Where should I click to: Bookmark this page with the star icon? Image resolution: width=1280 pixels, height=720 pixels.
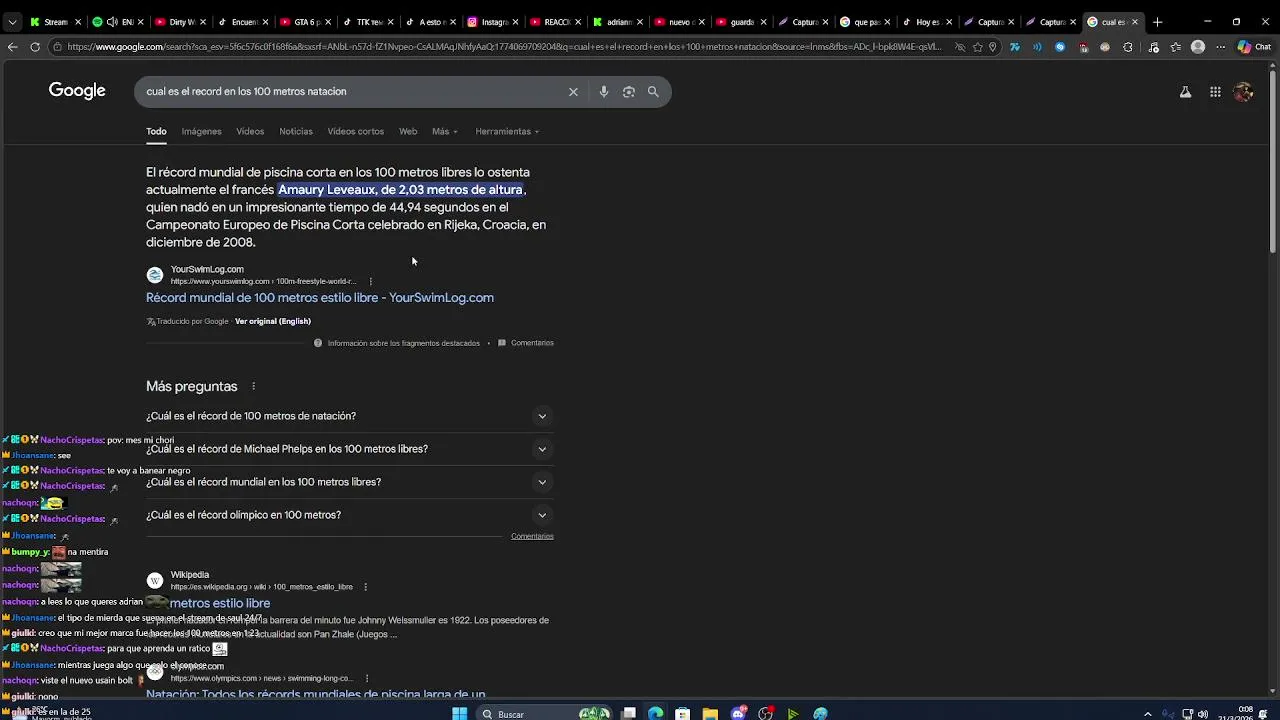(978, 47)
